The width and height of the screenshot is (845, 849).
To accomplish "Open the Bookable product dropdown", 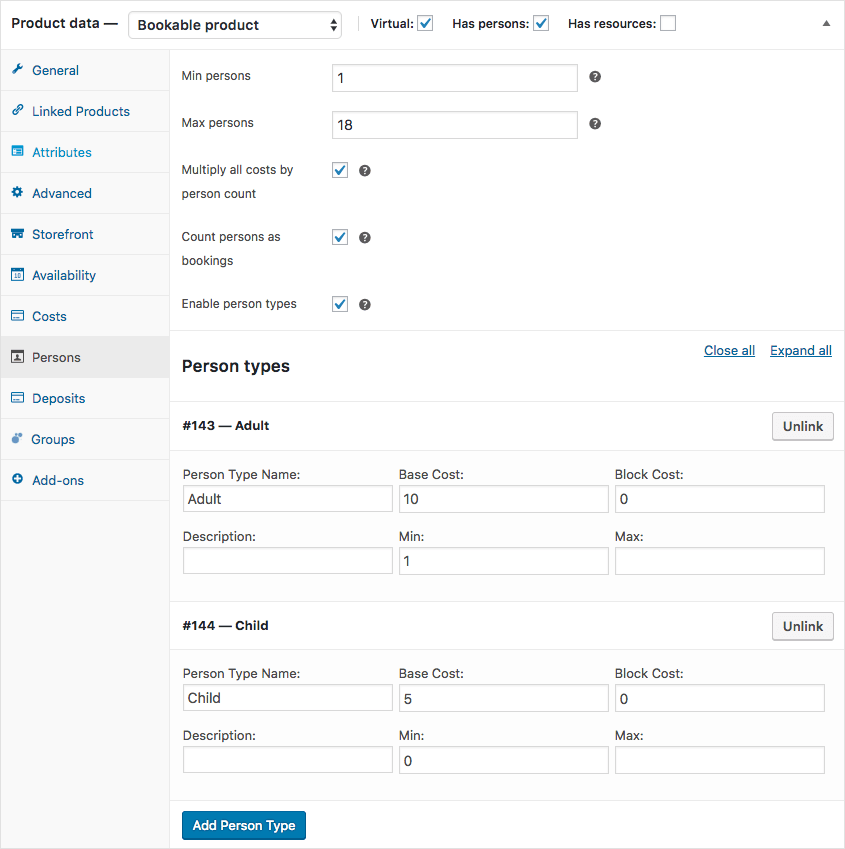I will [x=234, y=23].
